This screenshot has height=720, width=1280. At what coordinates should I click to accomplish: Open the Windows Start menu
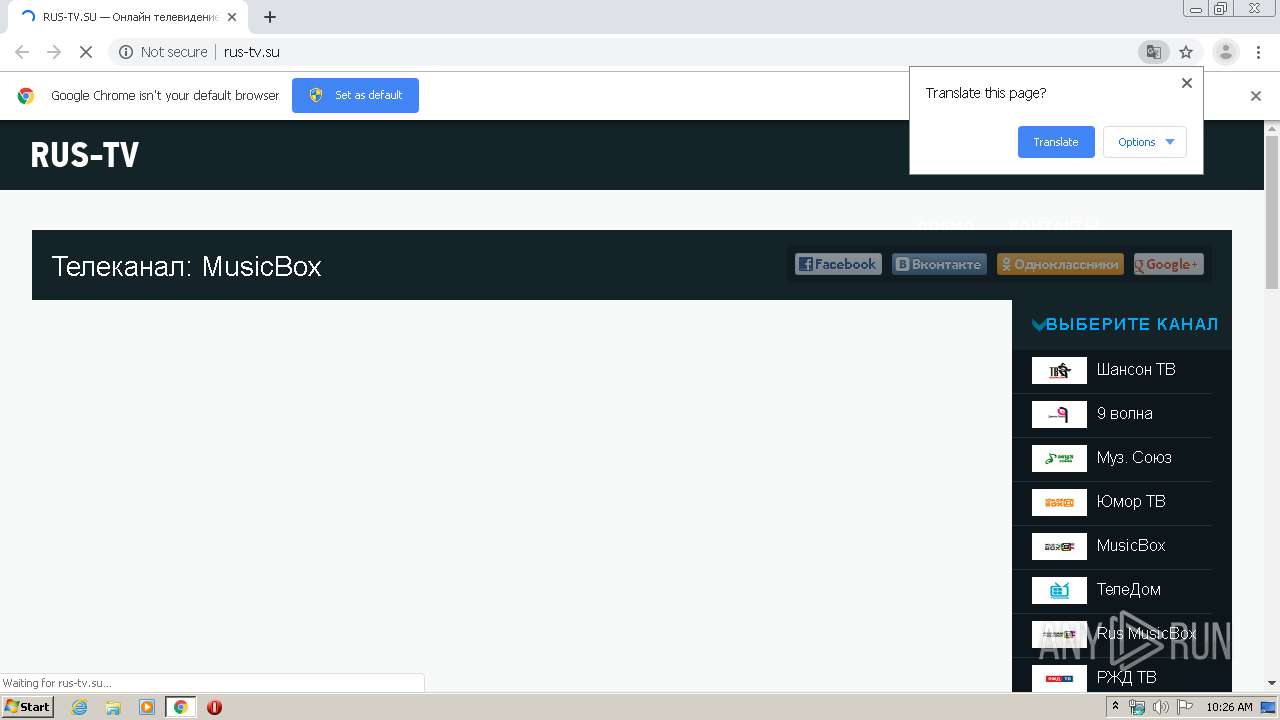tap(28, 707)
